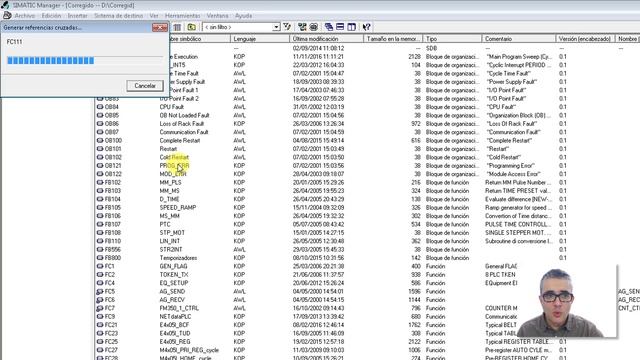This screenshot has width=640, height=360.
Task: Sort by the Tipo column header
Action: click(x=452, y=39)
